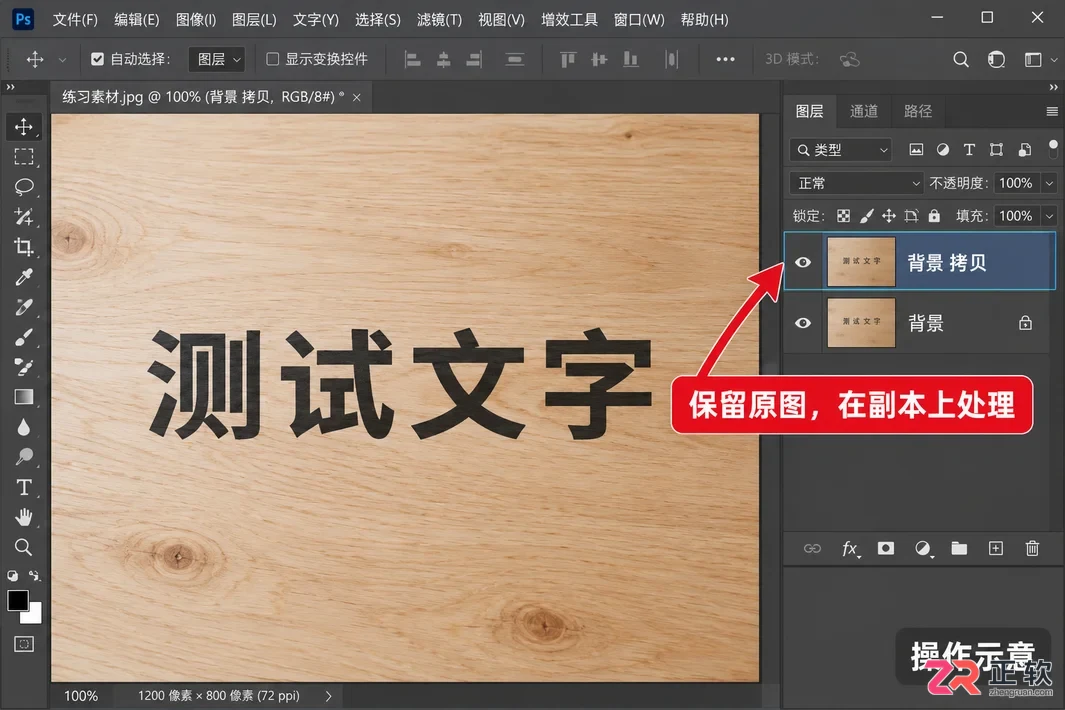Viewport: 1065px width, 710px height.
Task: Filter layers by smart object icon
Action: pos(1025,149)
